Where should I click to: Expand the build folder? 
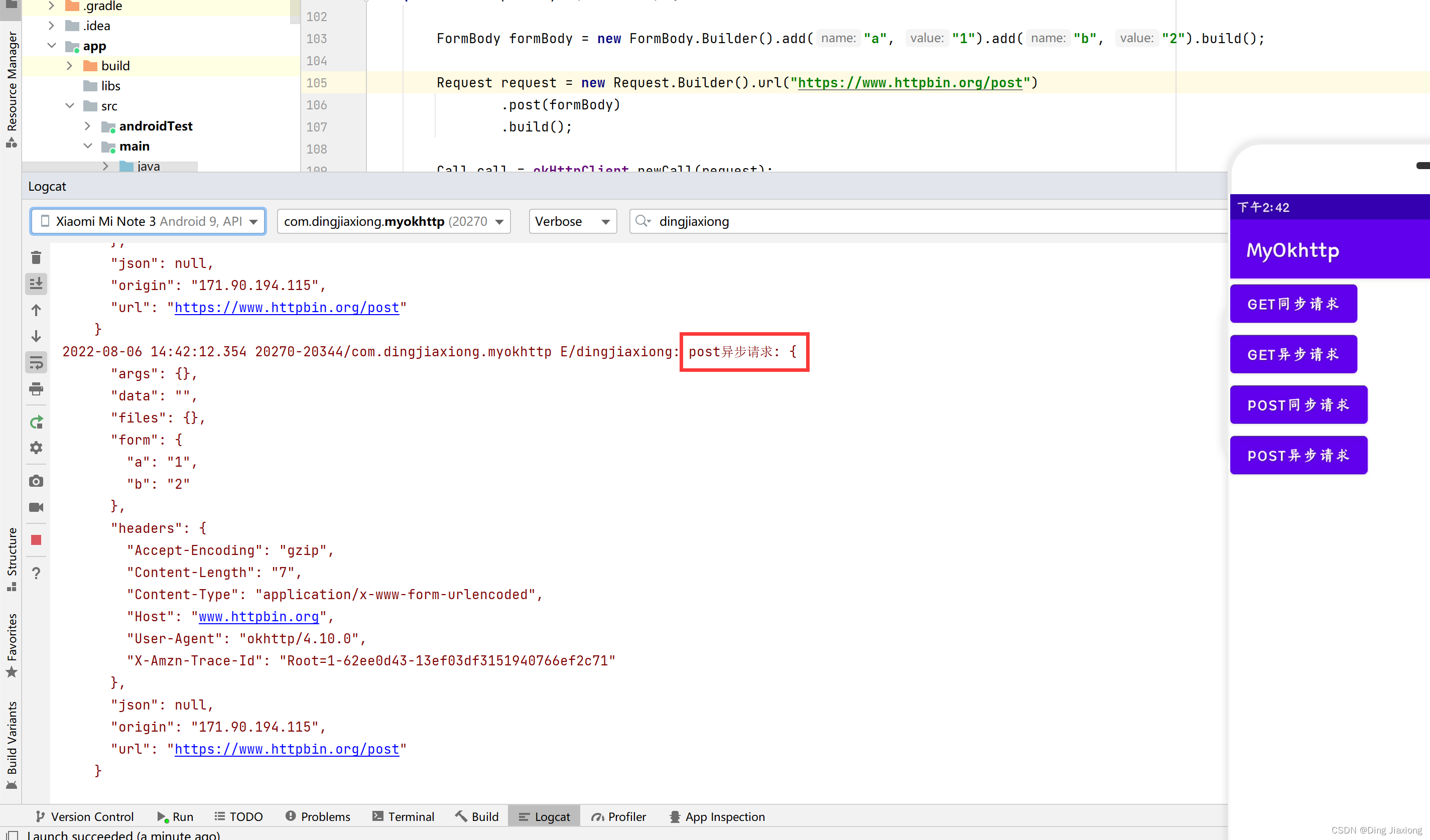(x=69, y=66)
